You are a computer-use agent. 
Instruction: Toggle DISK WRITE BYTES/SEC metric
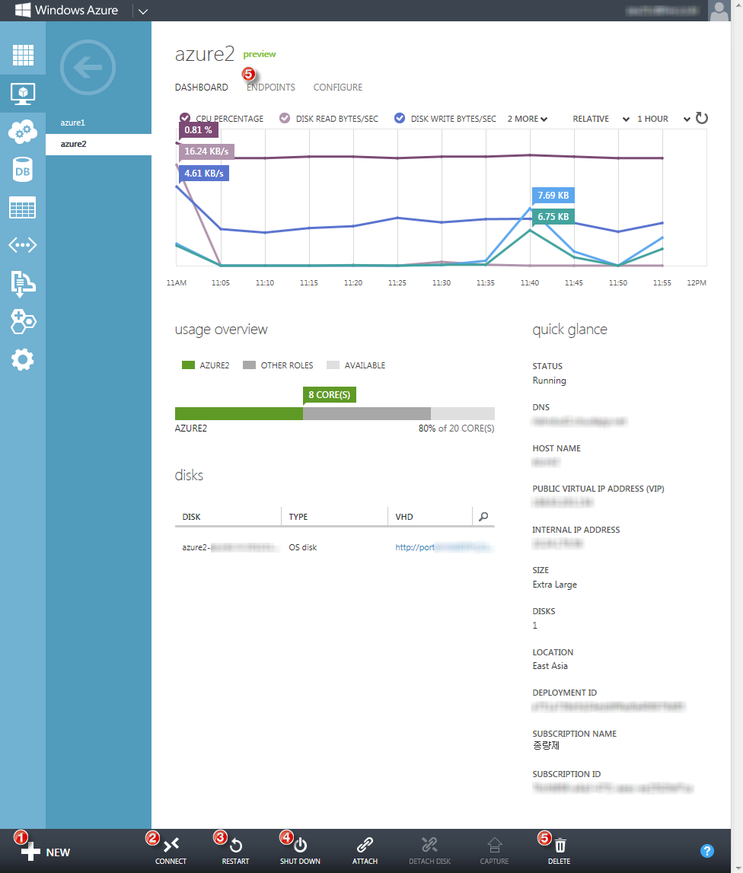(399, 118)
